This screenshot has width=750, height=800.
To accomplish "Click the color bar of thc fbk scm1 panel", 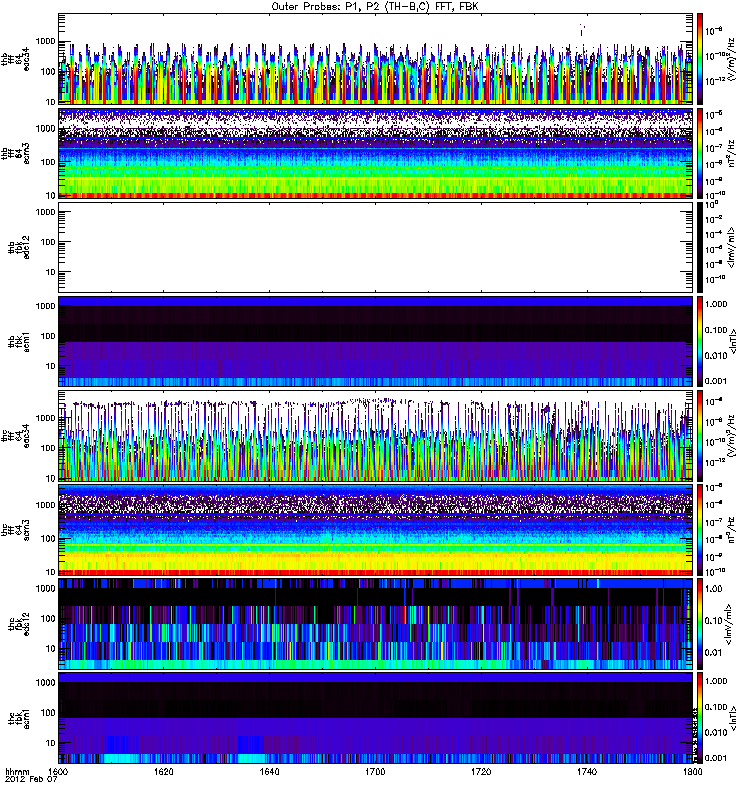I will (700, 718).
